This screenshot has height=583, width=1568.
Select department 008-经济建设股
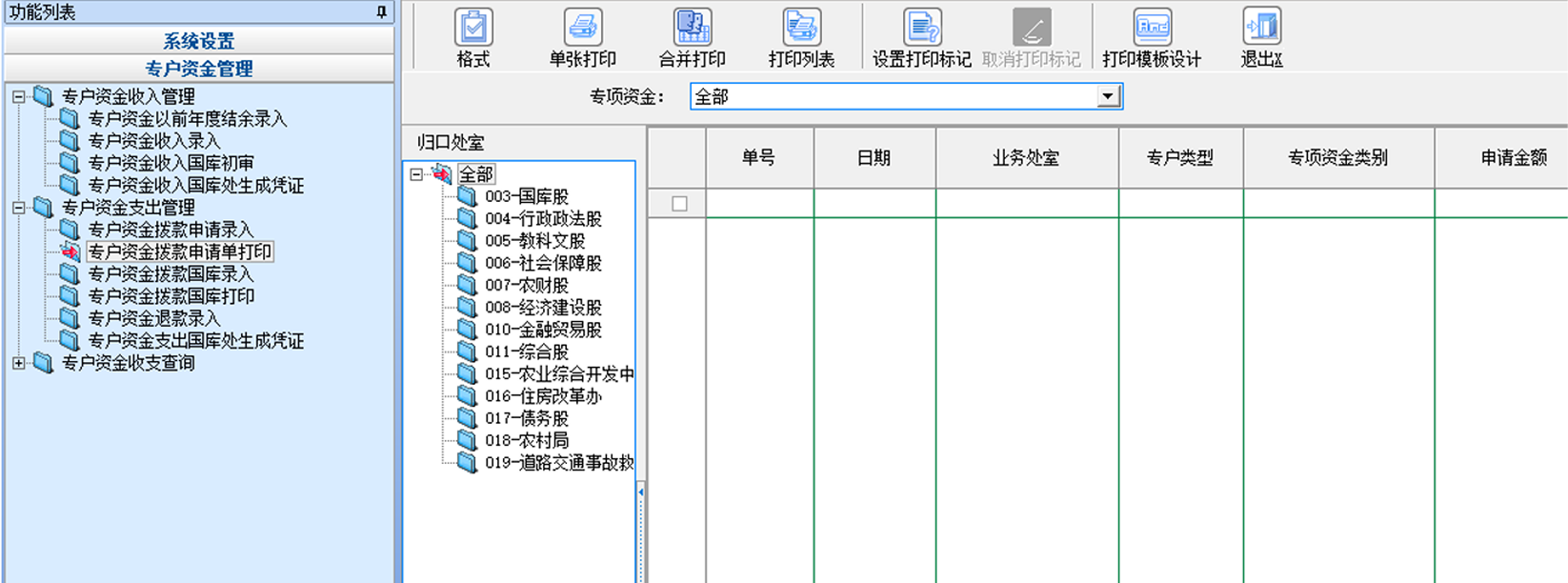coord(544,308)
